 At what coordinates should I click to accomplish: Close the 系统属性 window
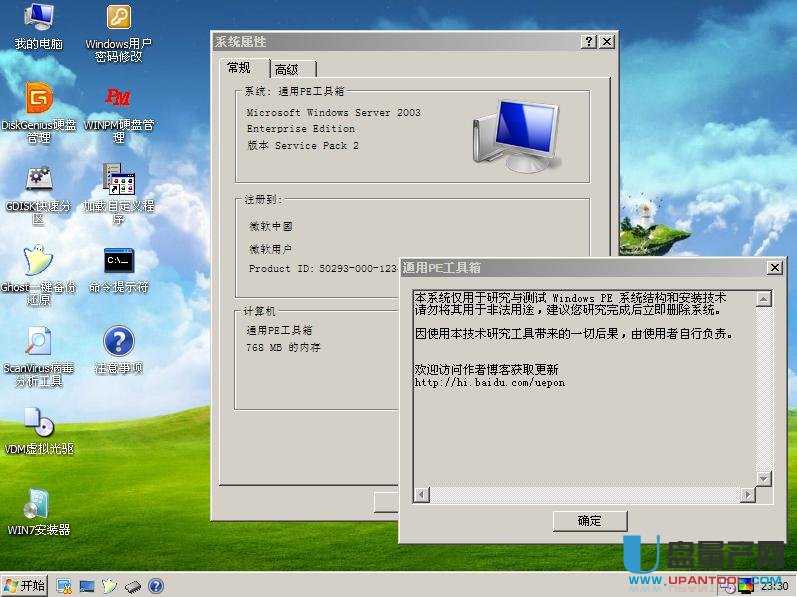coord(606,42)
